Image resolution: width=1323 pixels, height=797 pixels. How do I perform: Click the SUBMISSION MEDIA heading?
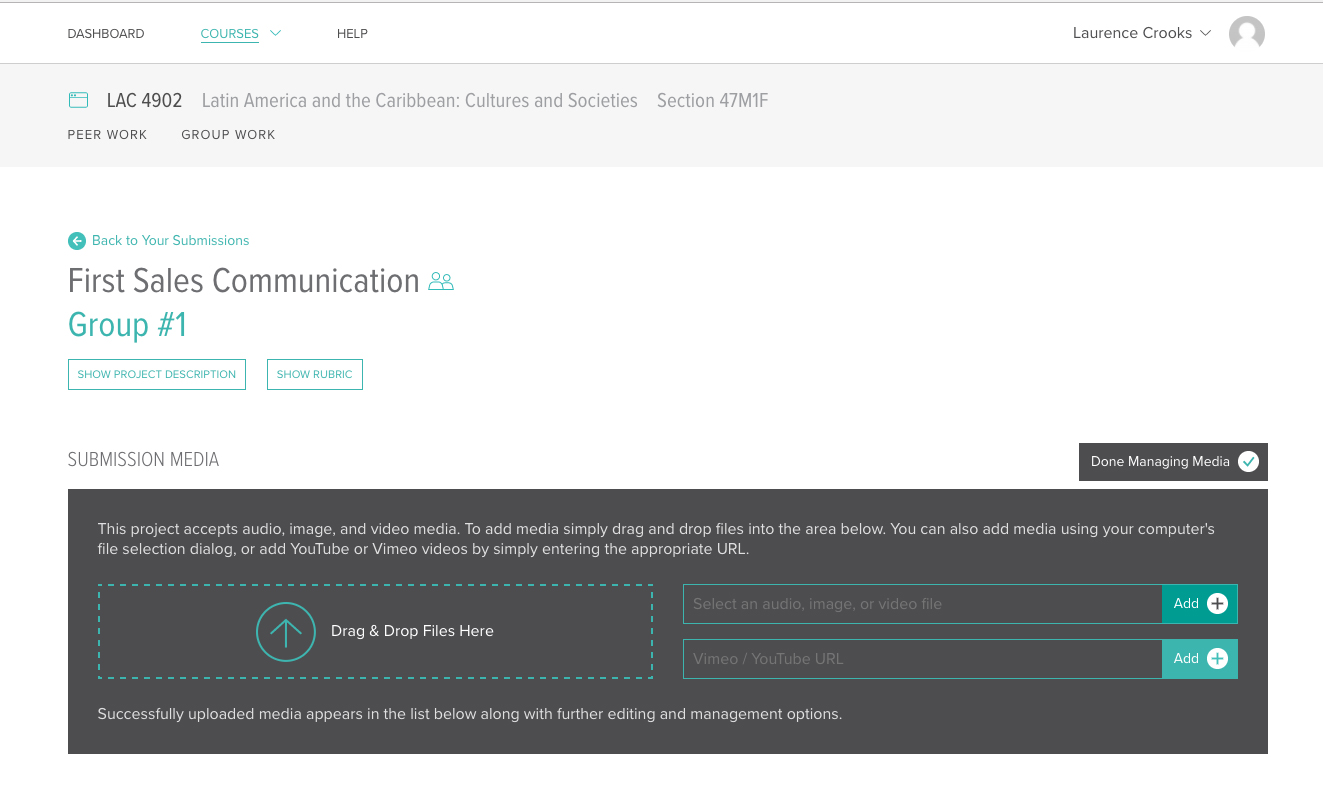coord(143,460)
